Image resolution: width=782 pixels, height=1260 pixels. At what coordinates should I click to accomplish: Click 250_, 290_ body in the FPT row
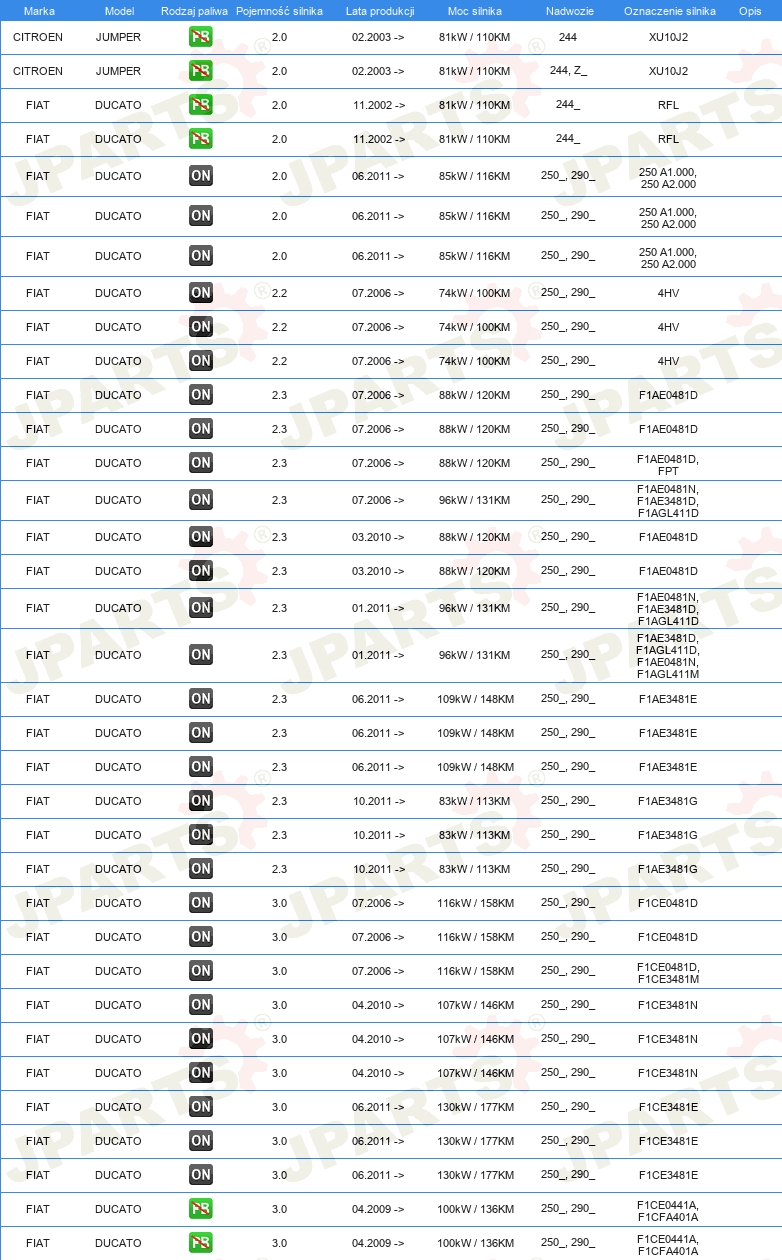(568, 462)
